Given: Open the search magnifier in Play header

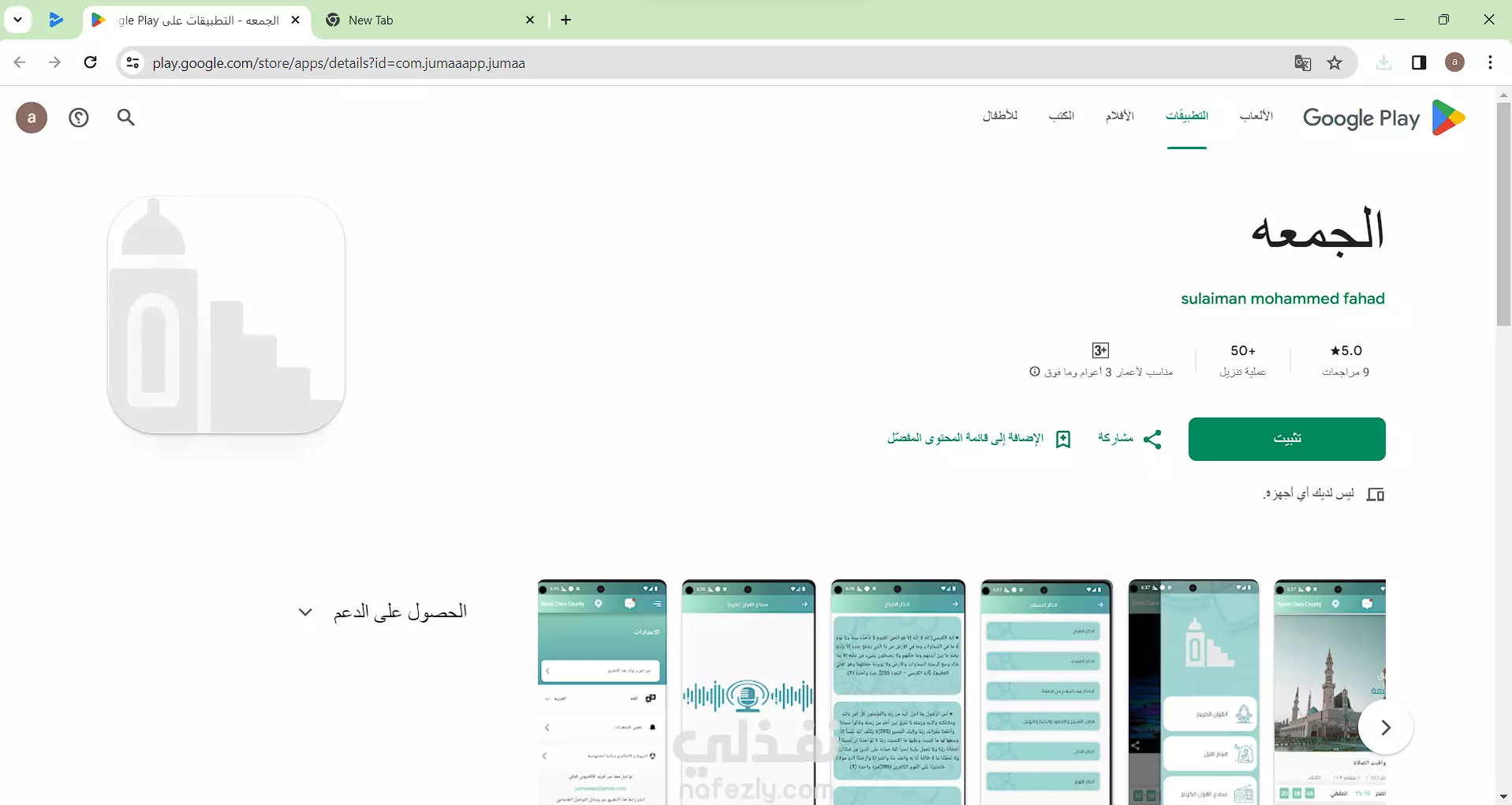Looking at the screenshot, I should click(x=126, y=118).
